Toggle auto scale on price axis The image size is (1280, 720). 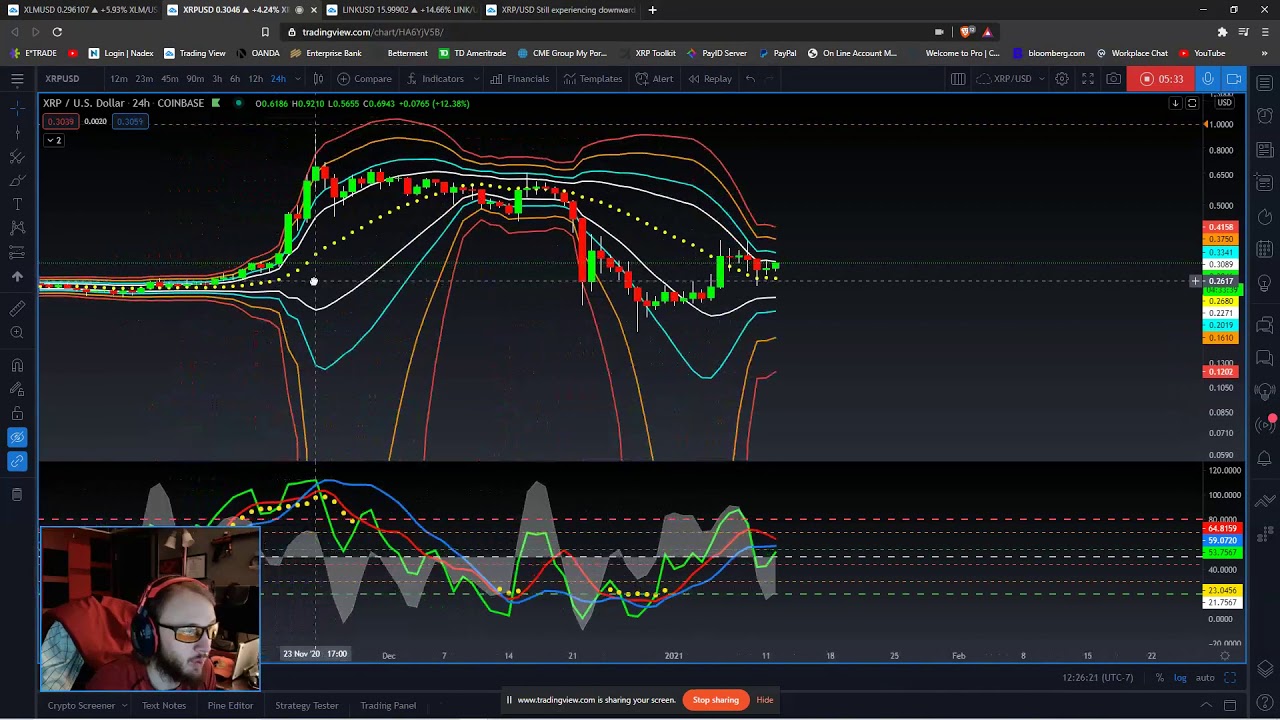(1205, 678)
